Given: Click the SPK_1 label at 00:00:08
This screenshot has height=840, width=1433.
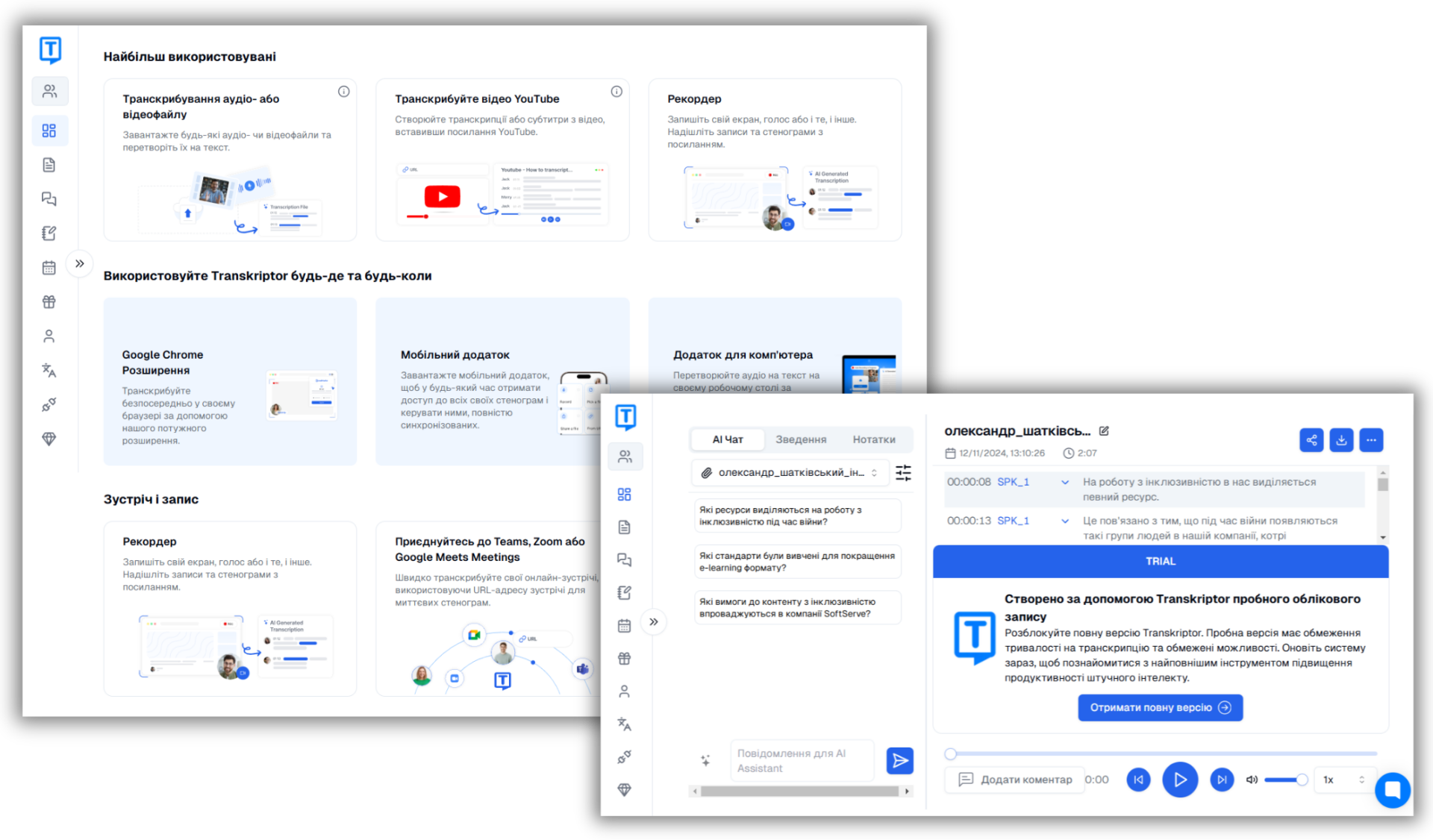Looking at the screenshot, I should pyautogui.click(x=1013, y=482).
